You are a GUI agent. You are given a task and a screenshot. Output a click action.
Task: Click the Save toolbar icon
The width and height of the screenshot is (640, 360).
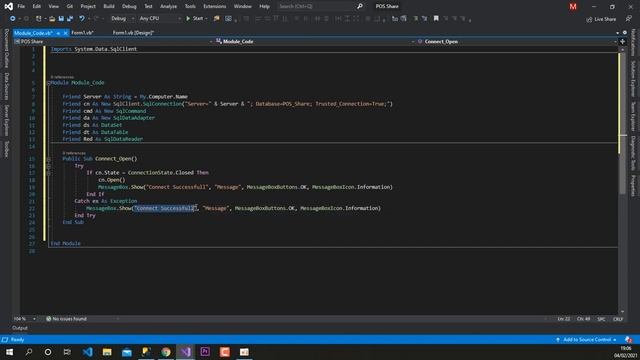pyautogui.click(x=61, y=18)
